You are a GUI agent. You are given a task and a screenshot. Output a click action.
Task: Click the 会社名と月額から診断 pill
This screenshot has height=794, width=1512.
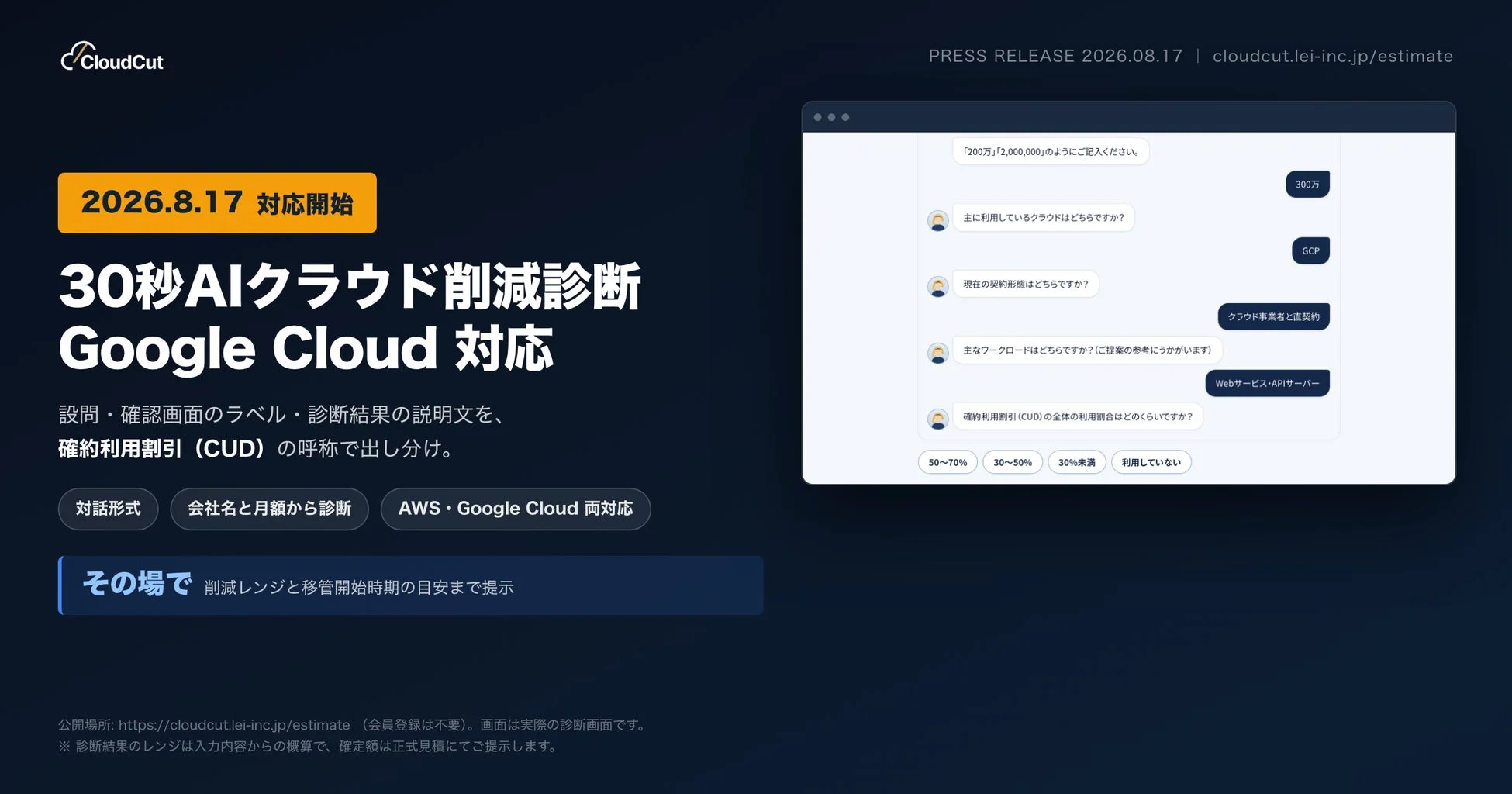pyautogui.click(x=270, y=509)
